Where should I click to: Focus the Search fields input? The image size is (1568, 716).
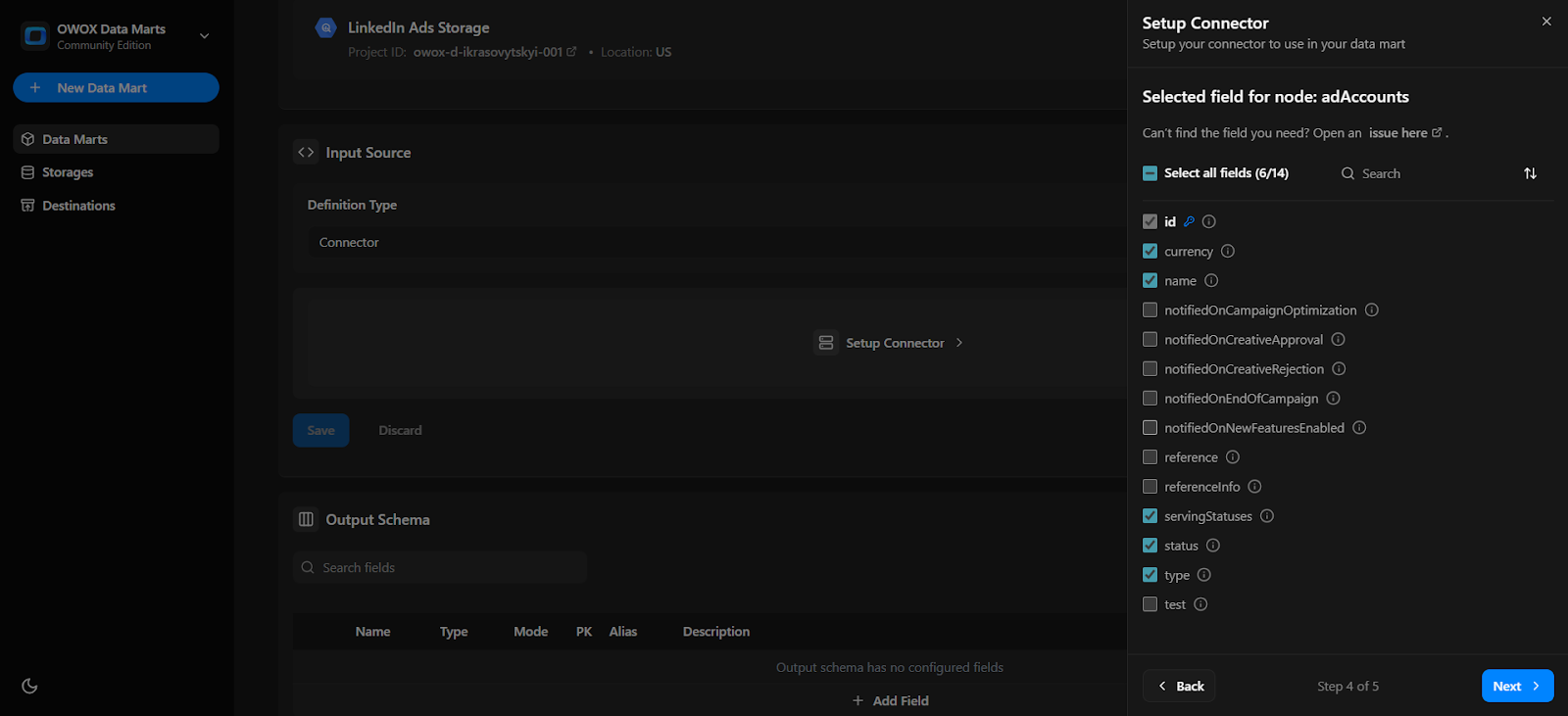point(440,567)
